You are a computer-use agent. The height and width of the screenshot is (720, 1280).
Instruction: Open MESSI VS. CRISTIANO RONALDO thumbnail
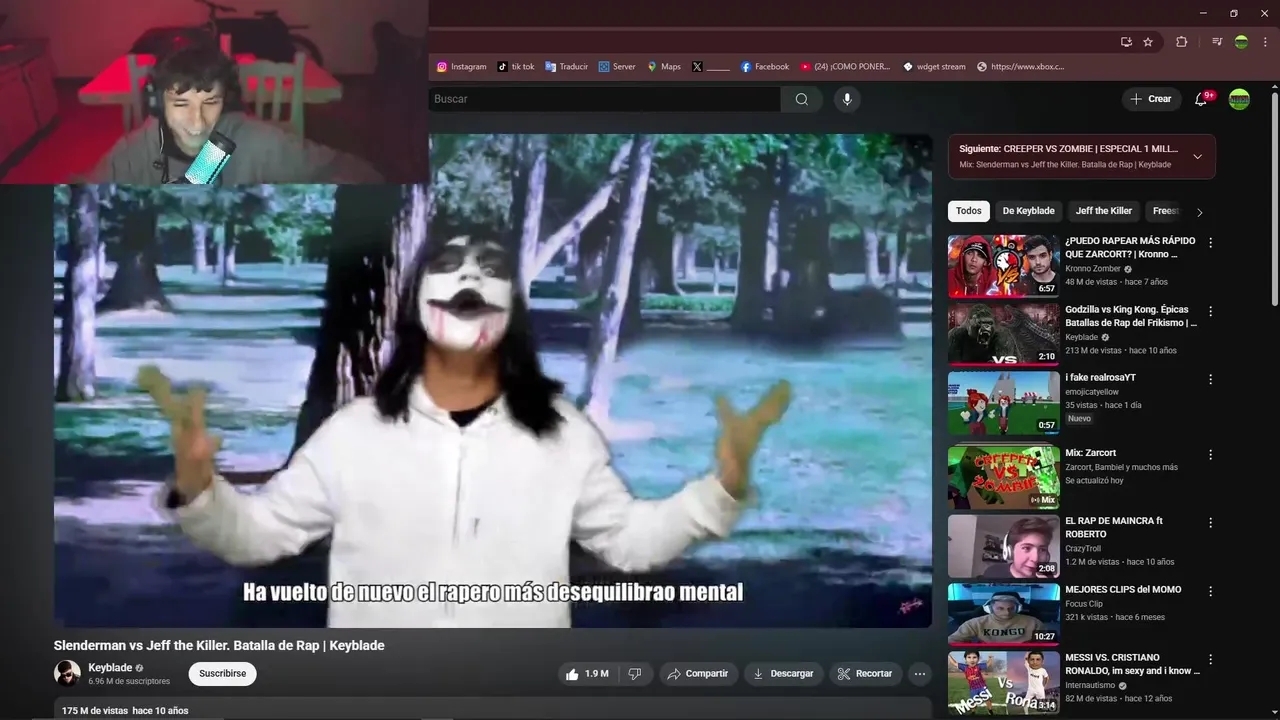click(1003, 682)
